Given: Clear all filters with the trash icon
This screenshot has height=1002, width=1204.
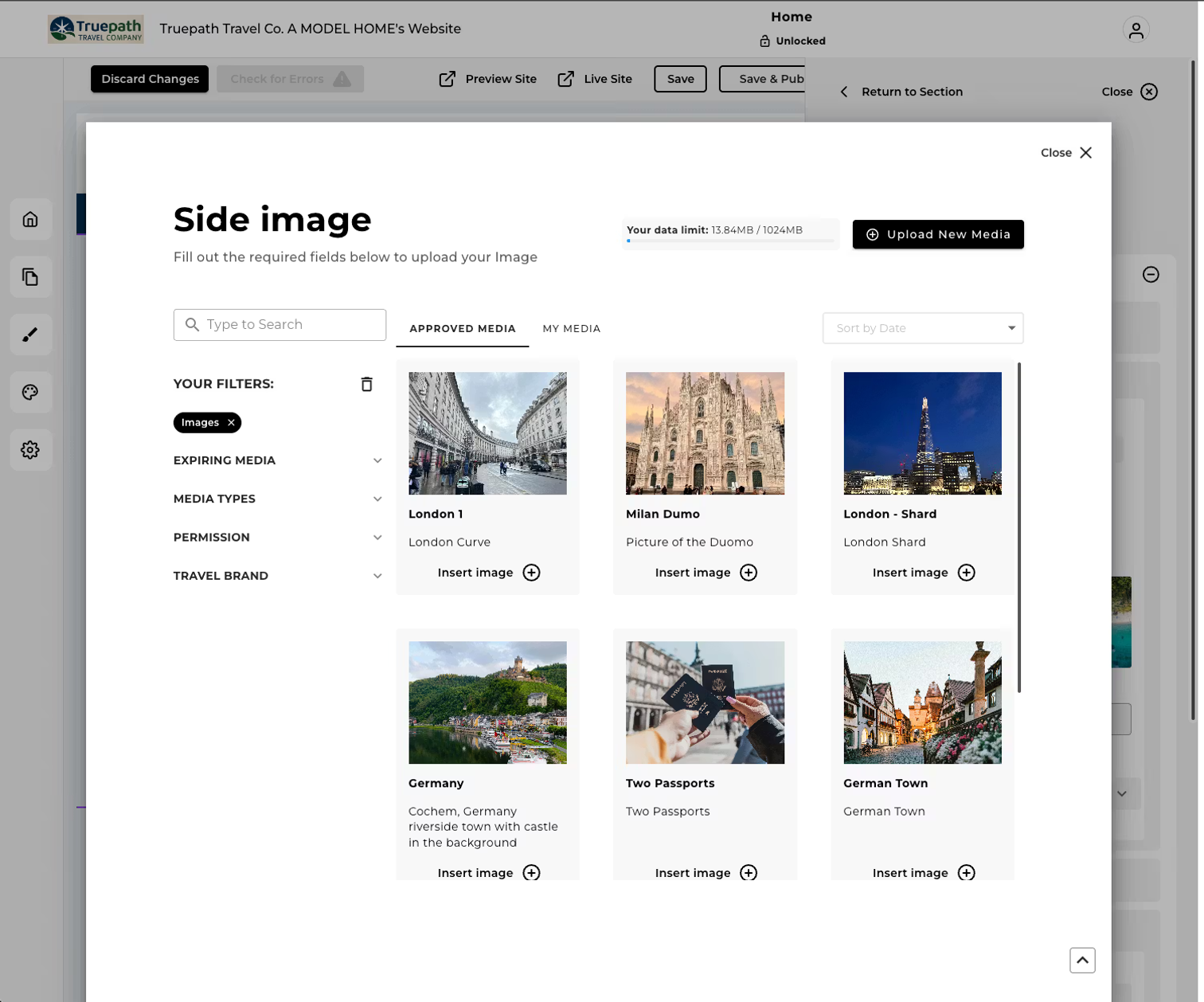Looking at the screenshot, I should tap(366, 384).
